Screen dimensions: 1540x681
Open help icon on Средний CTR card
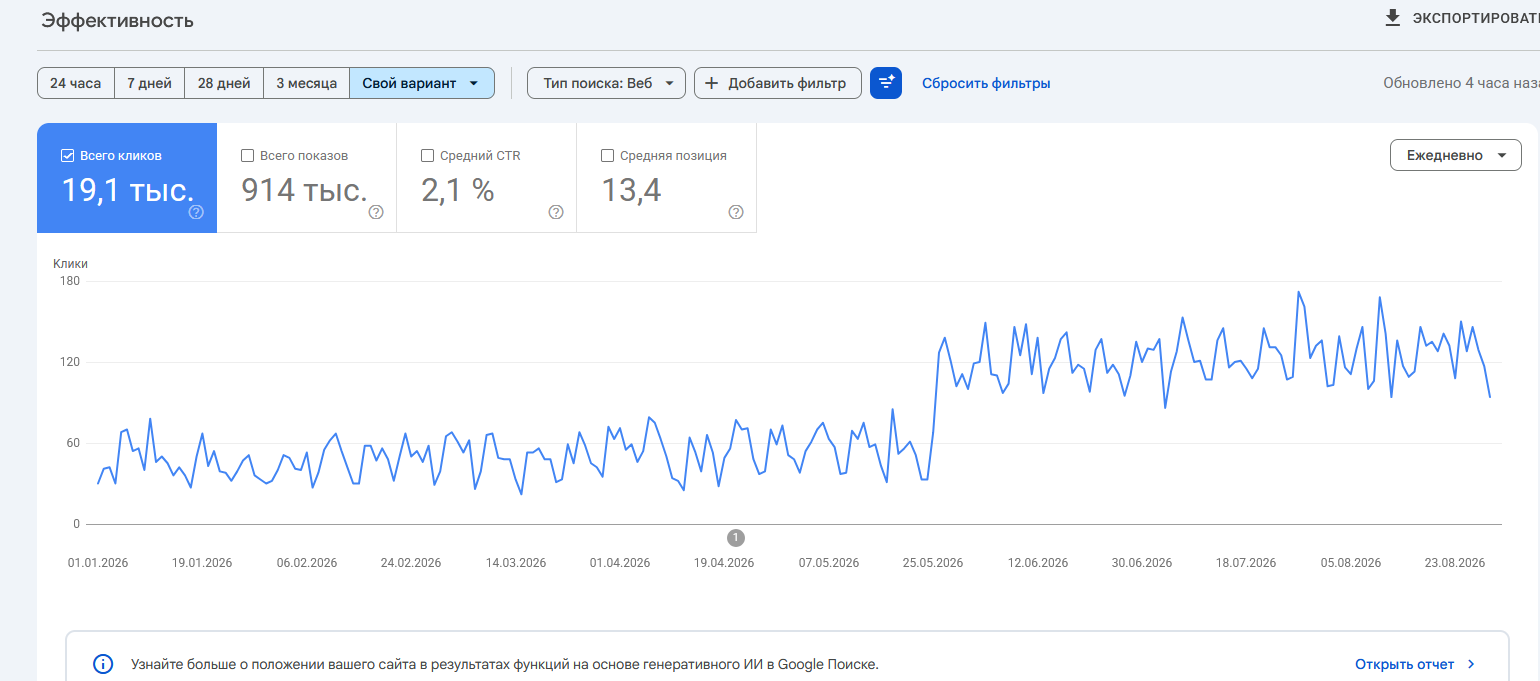click(x=556, y=212)
